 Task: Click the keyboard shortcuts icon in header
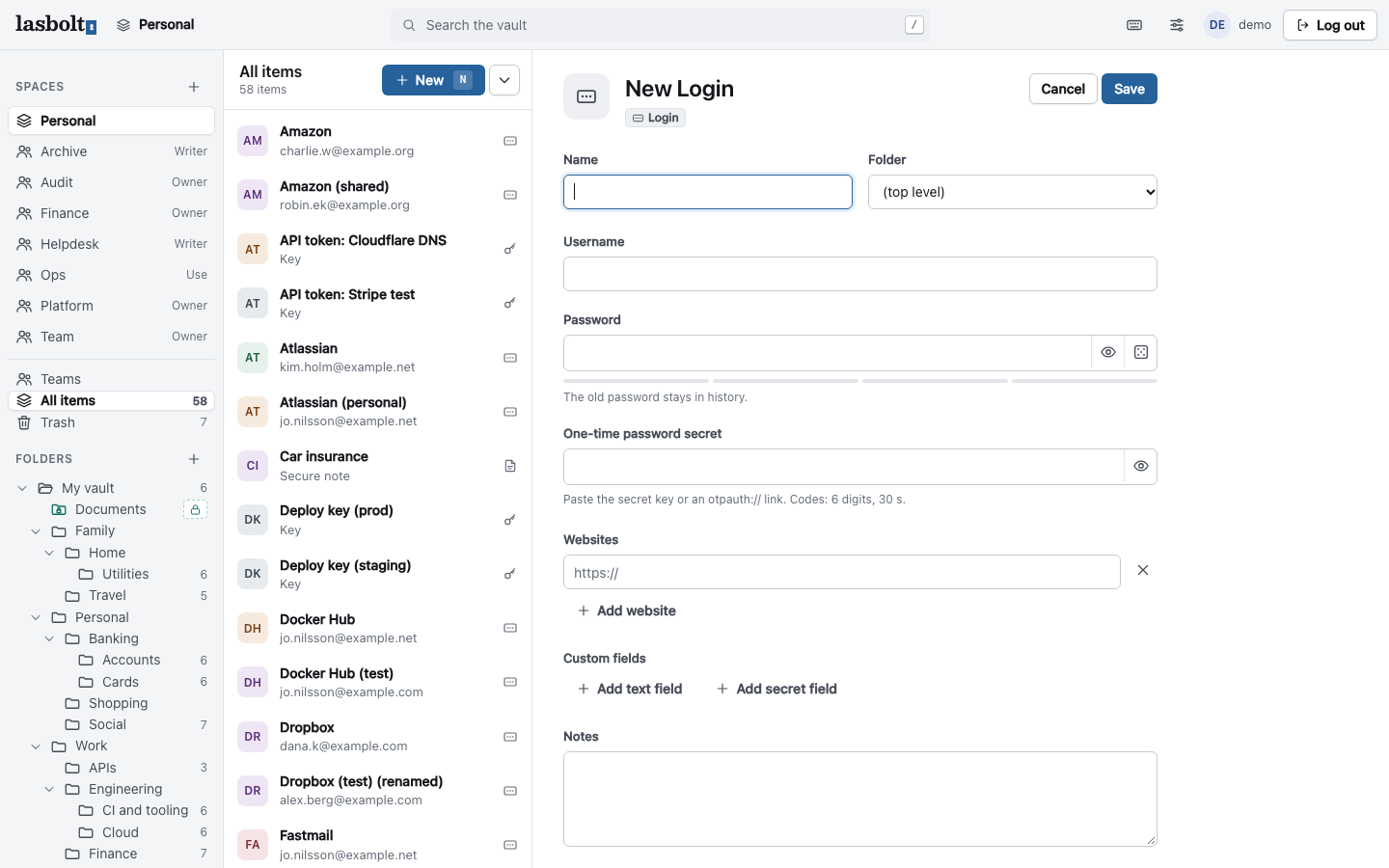tap(1134, 25)
